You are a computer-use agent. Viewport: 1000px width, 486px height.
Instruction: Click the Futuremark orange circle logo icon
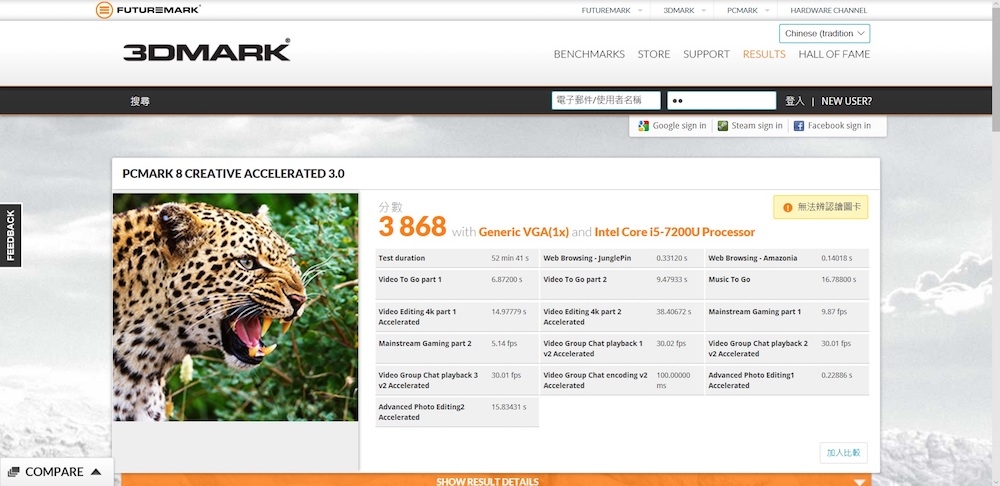point(104,10)
